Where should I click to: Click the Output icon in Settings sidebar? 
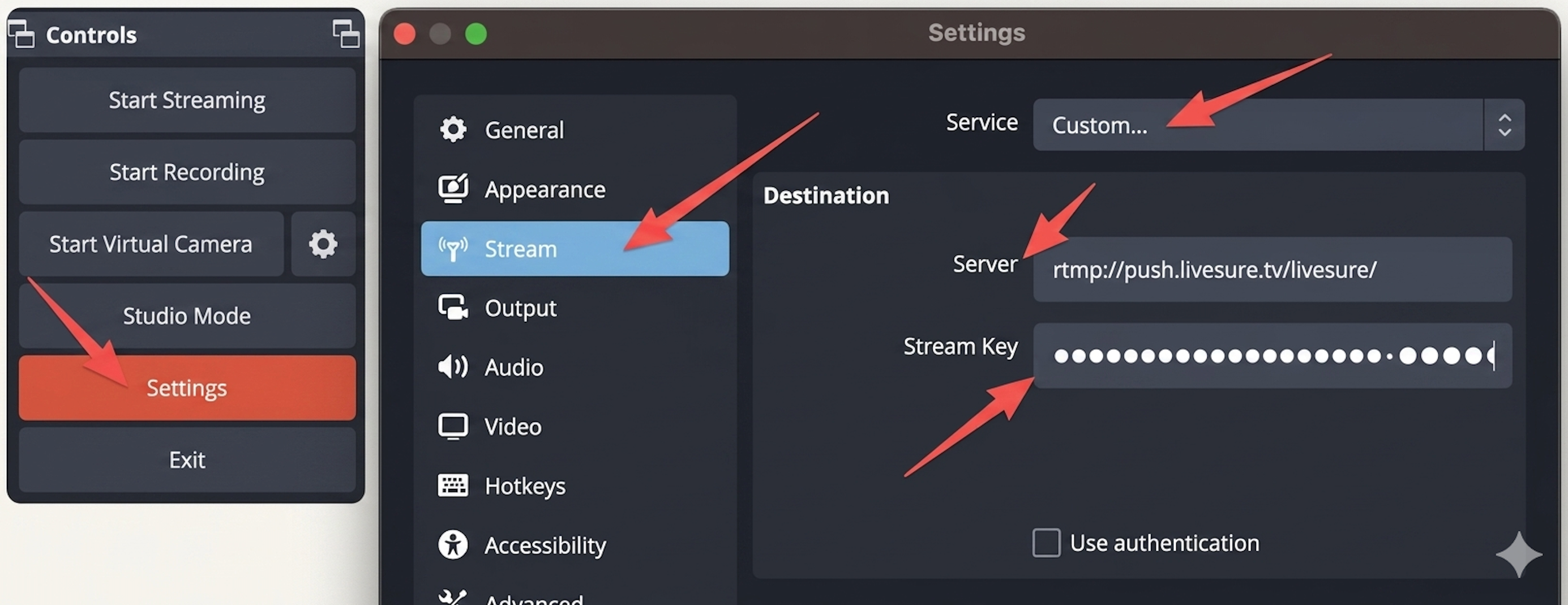[453, 308]
